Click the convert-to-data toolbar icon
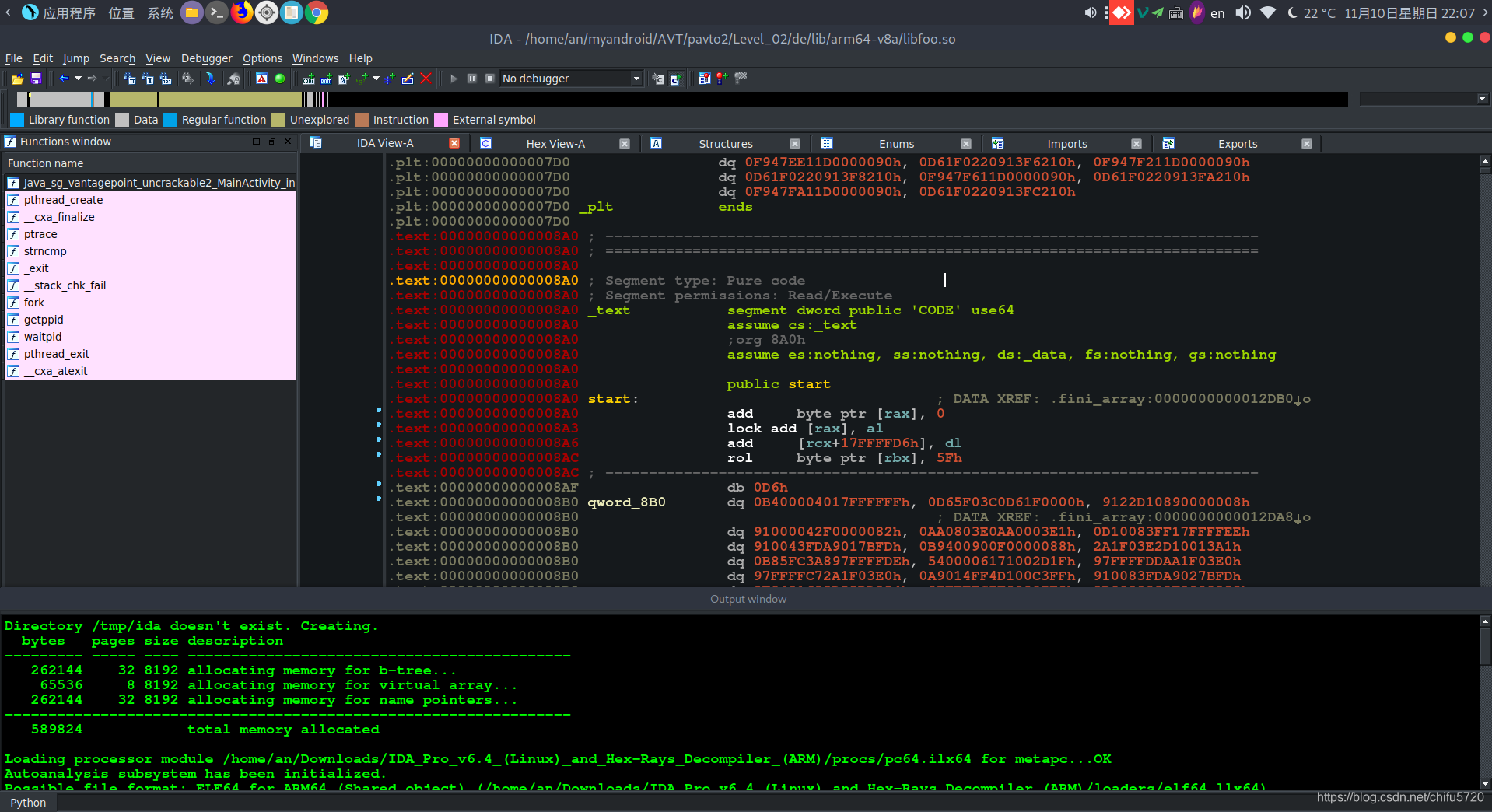The image size is (1492, 812). (x=327, y=79)
